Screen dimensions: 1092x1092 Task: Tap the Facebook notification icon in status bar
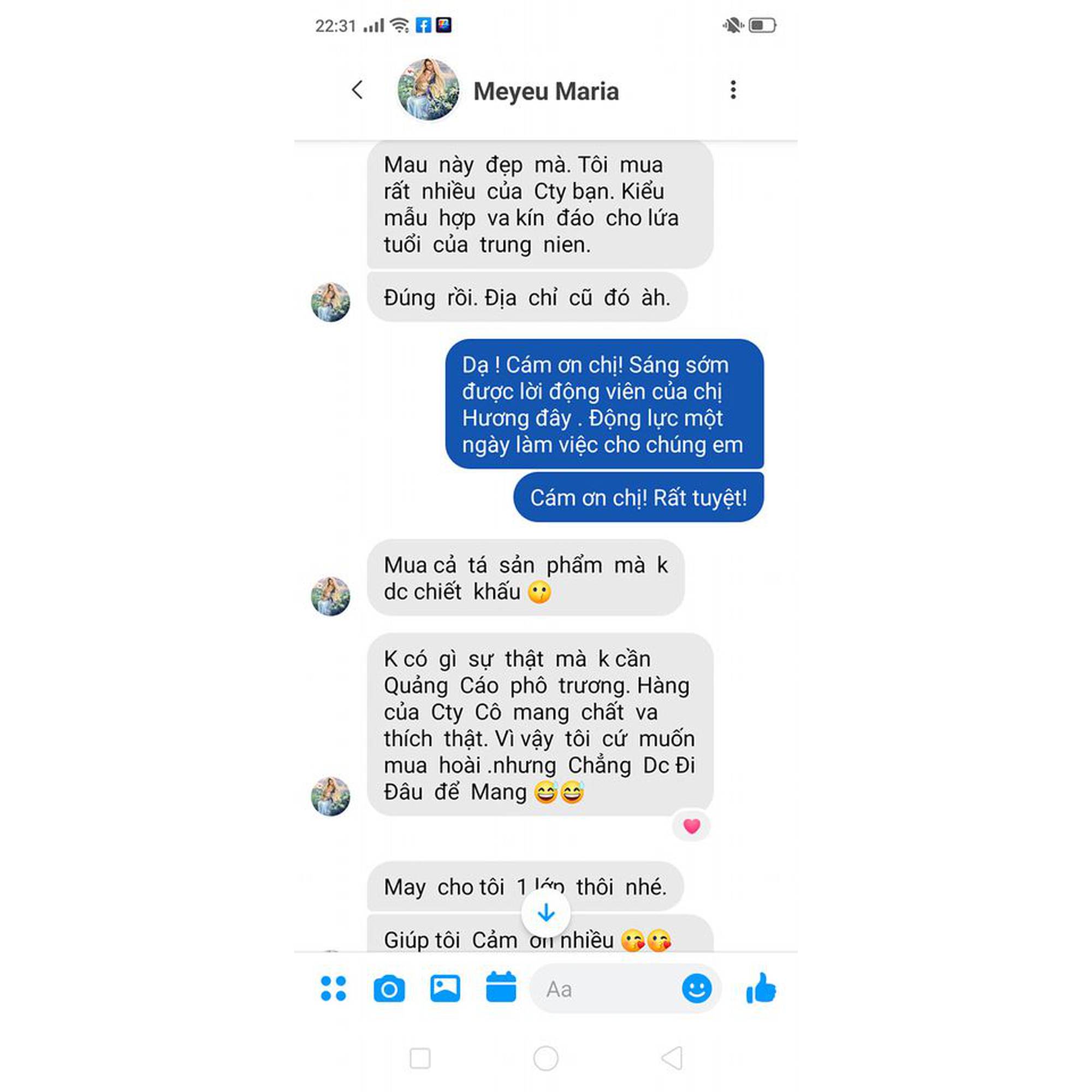pyautogui.click(x=423, y=25)
